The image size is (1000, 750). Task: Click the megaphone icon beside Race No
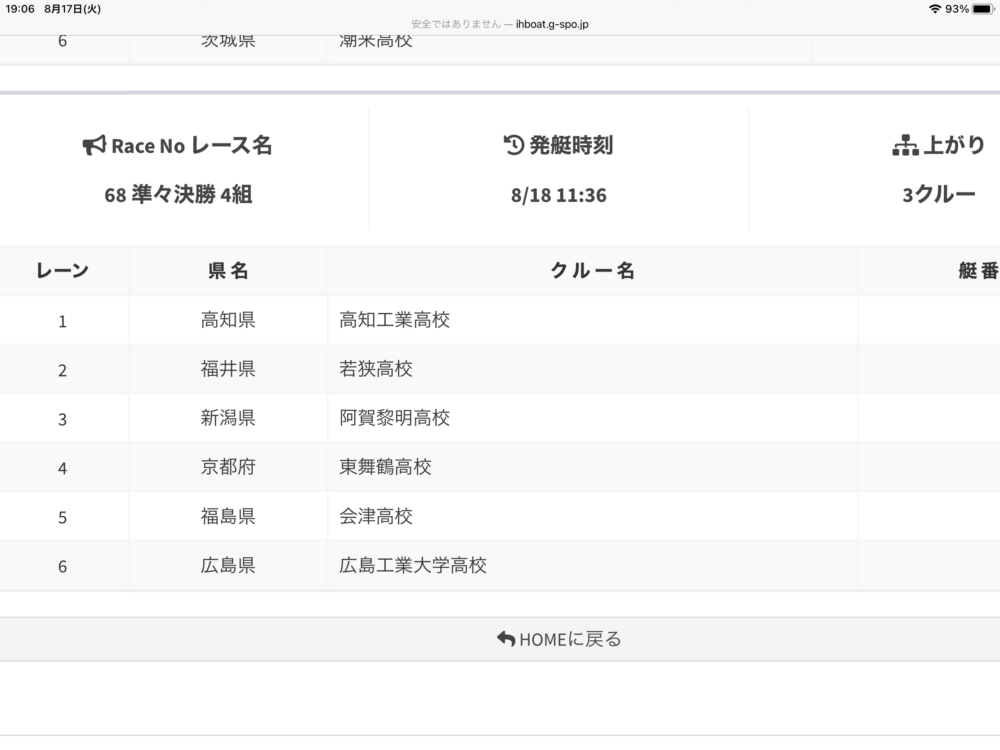tap(94, 146)
